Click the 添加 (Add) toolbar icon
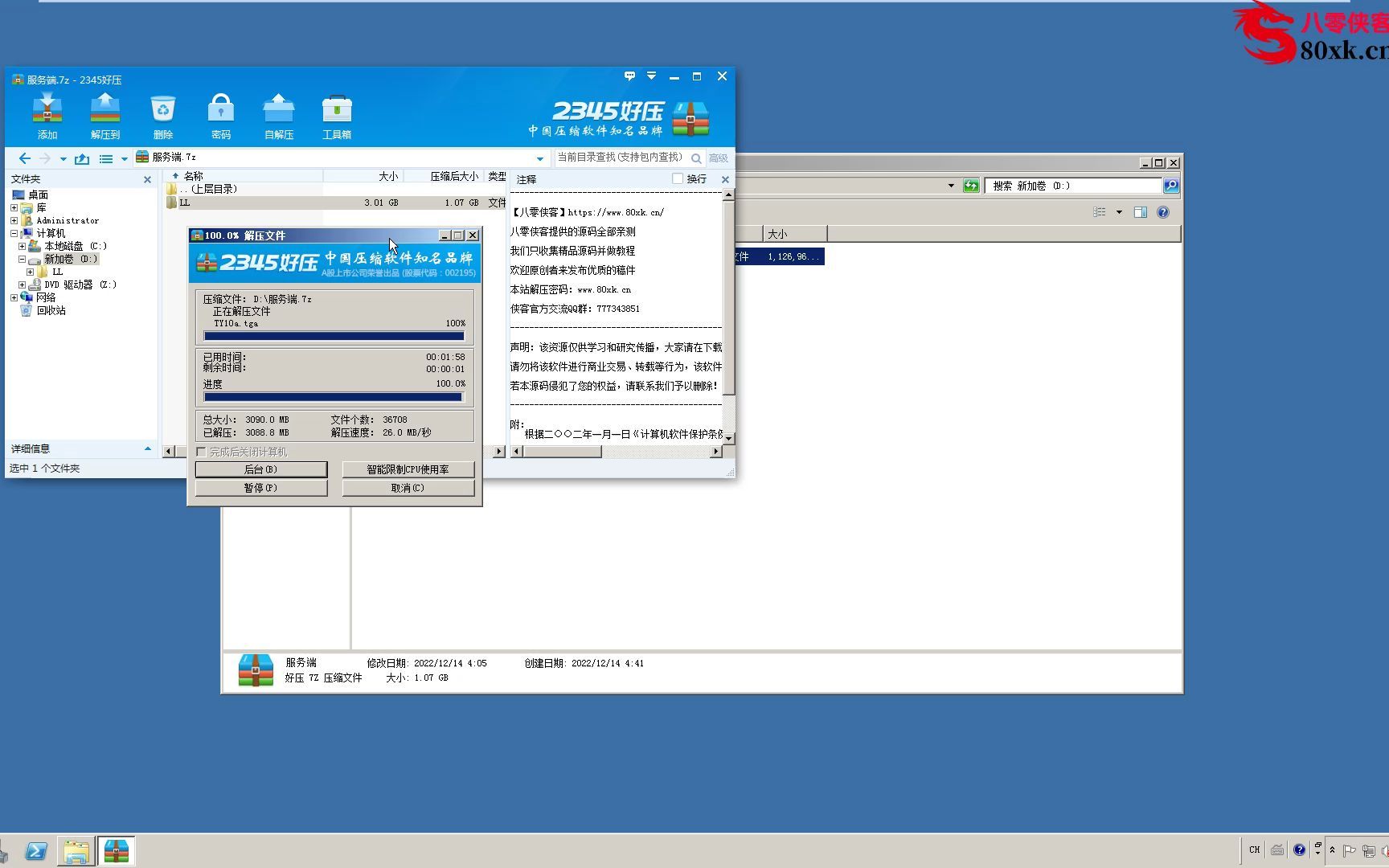The height and width of the screenshot is (868, 1389). [47, 116]
